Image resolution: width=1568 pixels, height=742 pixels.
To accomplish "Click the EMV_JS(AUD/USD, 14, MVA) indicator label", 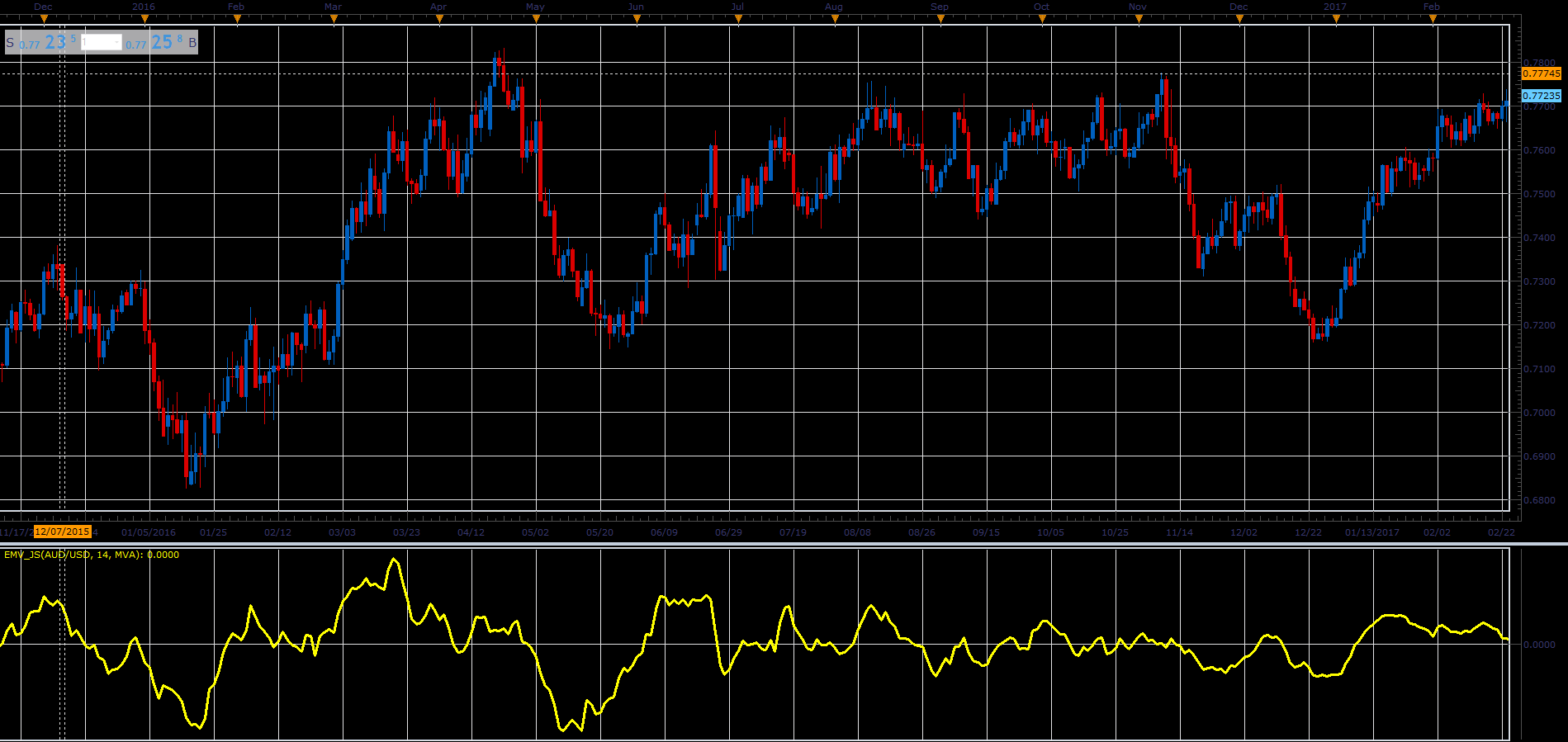I will point(91,555).
